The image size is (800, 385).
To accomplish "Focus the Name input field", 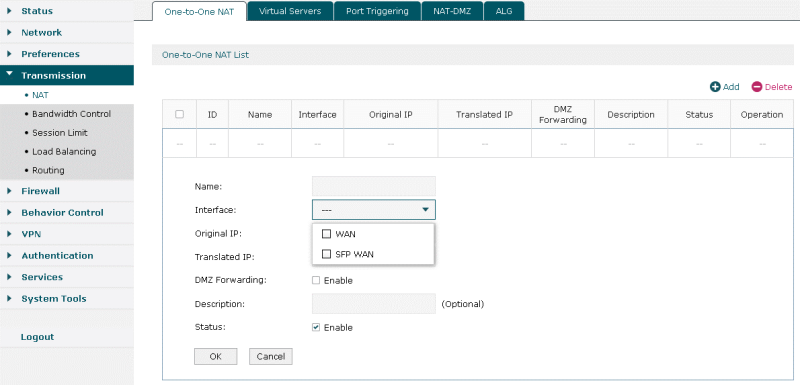I will 374,186.
